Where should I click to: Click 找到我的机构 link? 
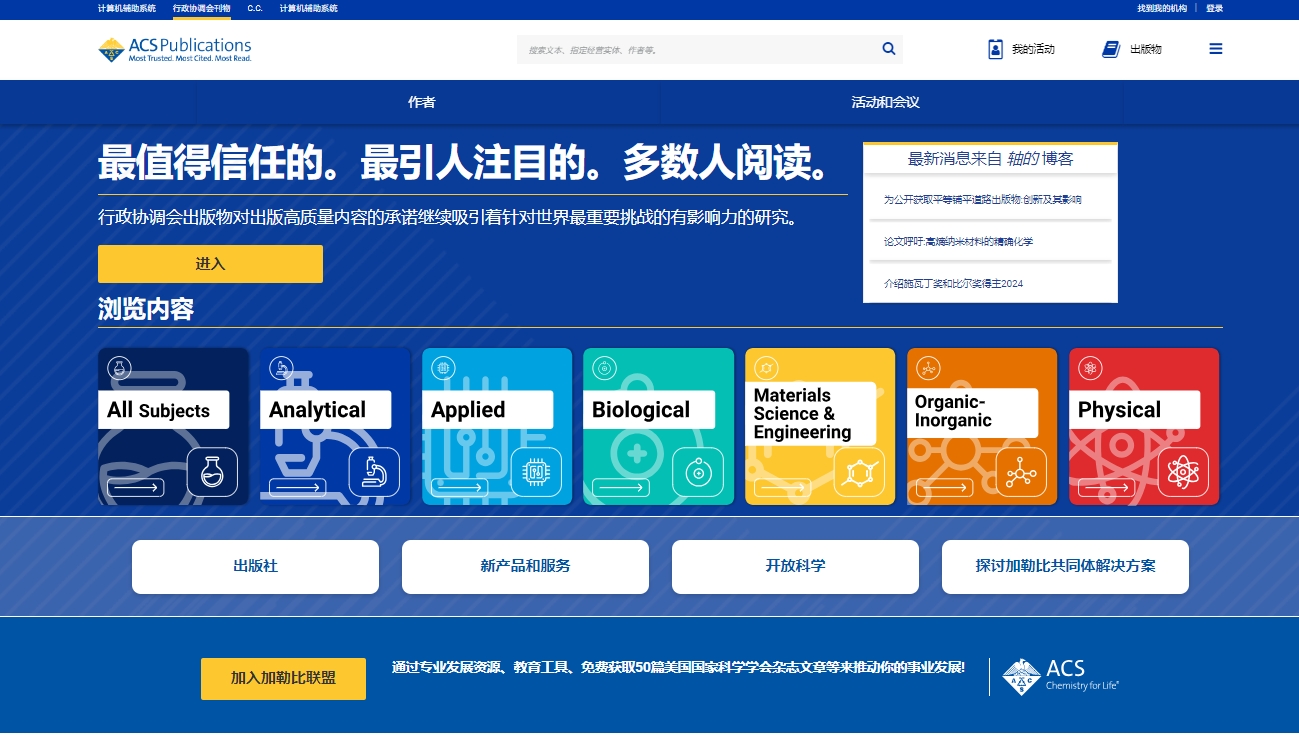[1162, 8]
